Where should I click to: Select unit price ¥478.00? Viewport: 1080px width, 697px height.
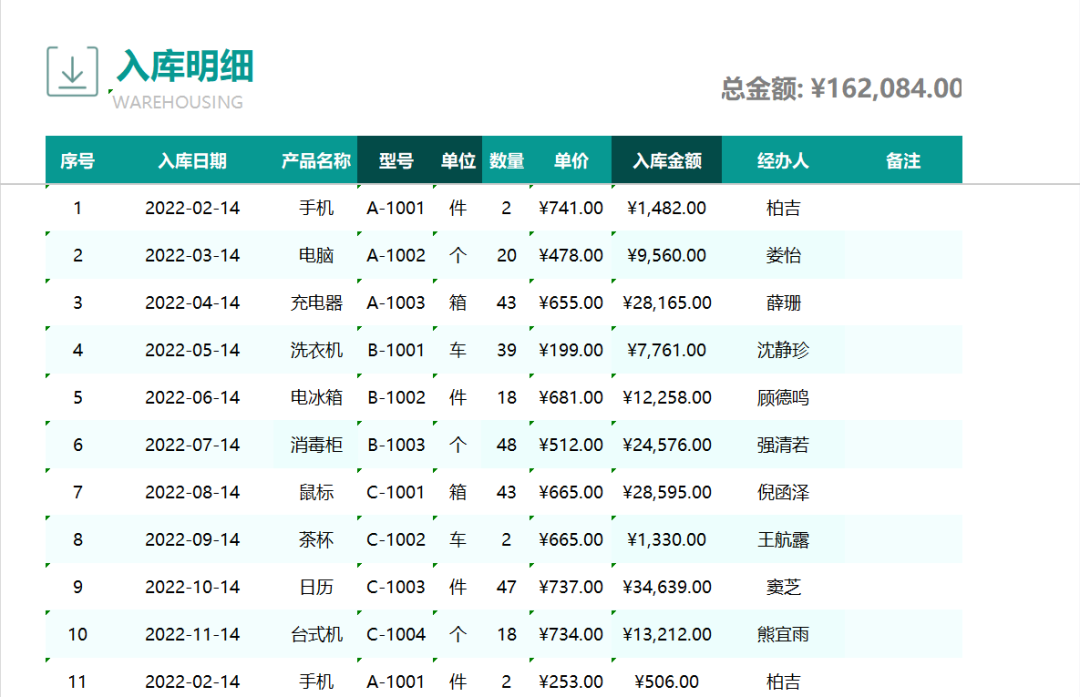tap(571, 256)
